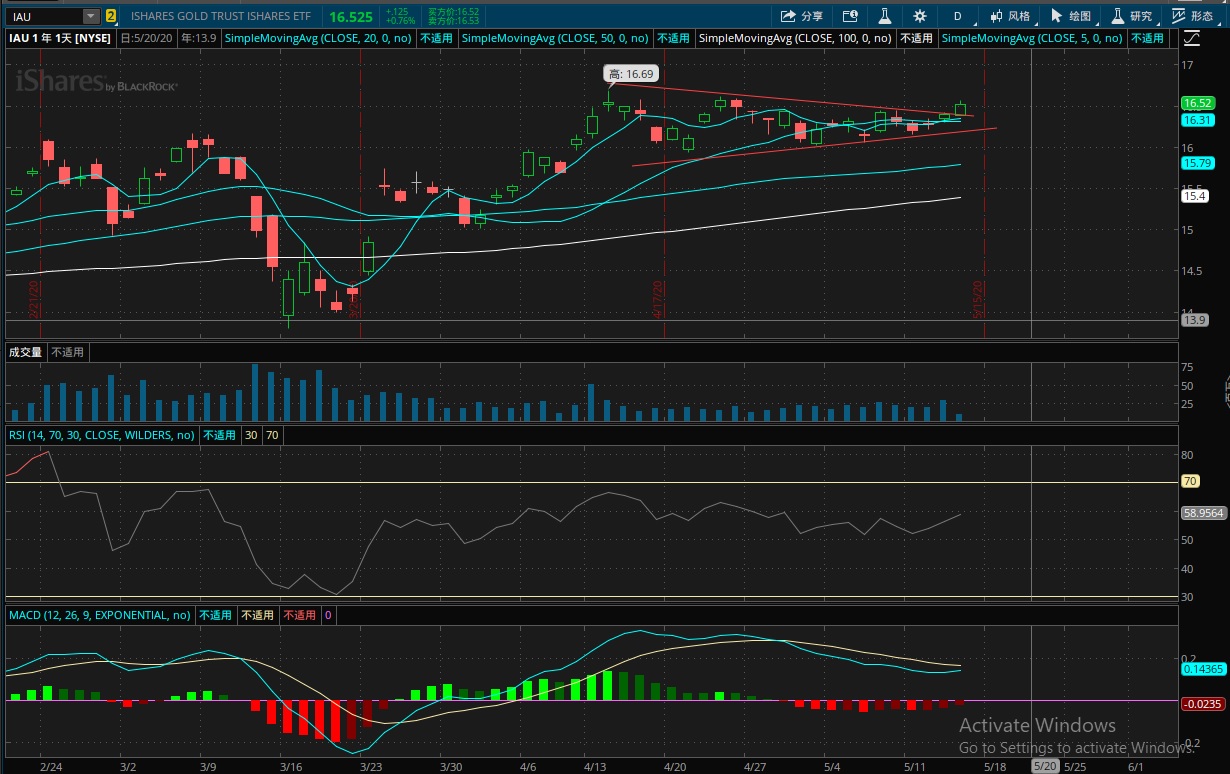Open the symbol selector dropdown arrow
This screenshot has height=774, width=1230.
pos(91,16)
